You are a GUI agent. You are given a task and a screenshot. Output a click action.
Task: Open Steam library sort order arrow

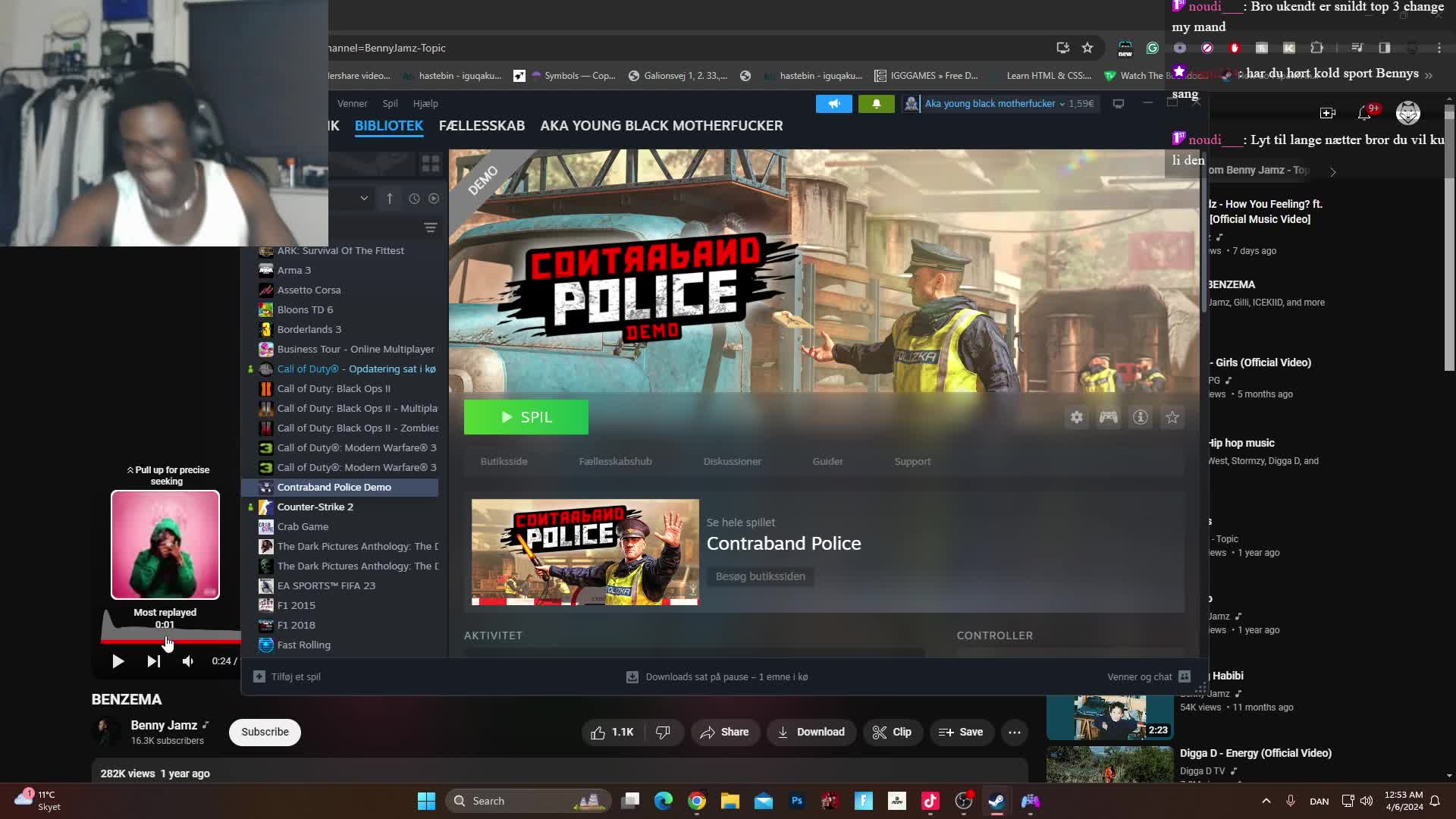(390, 199)
